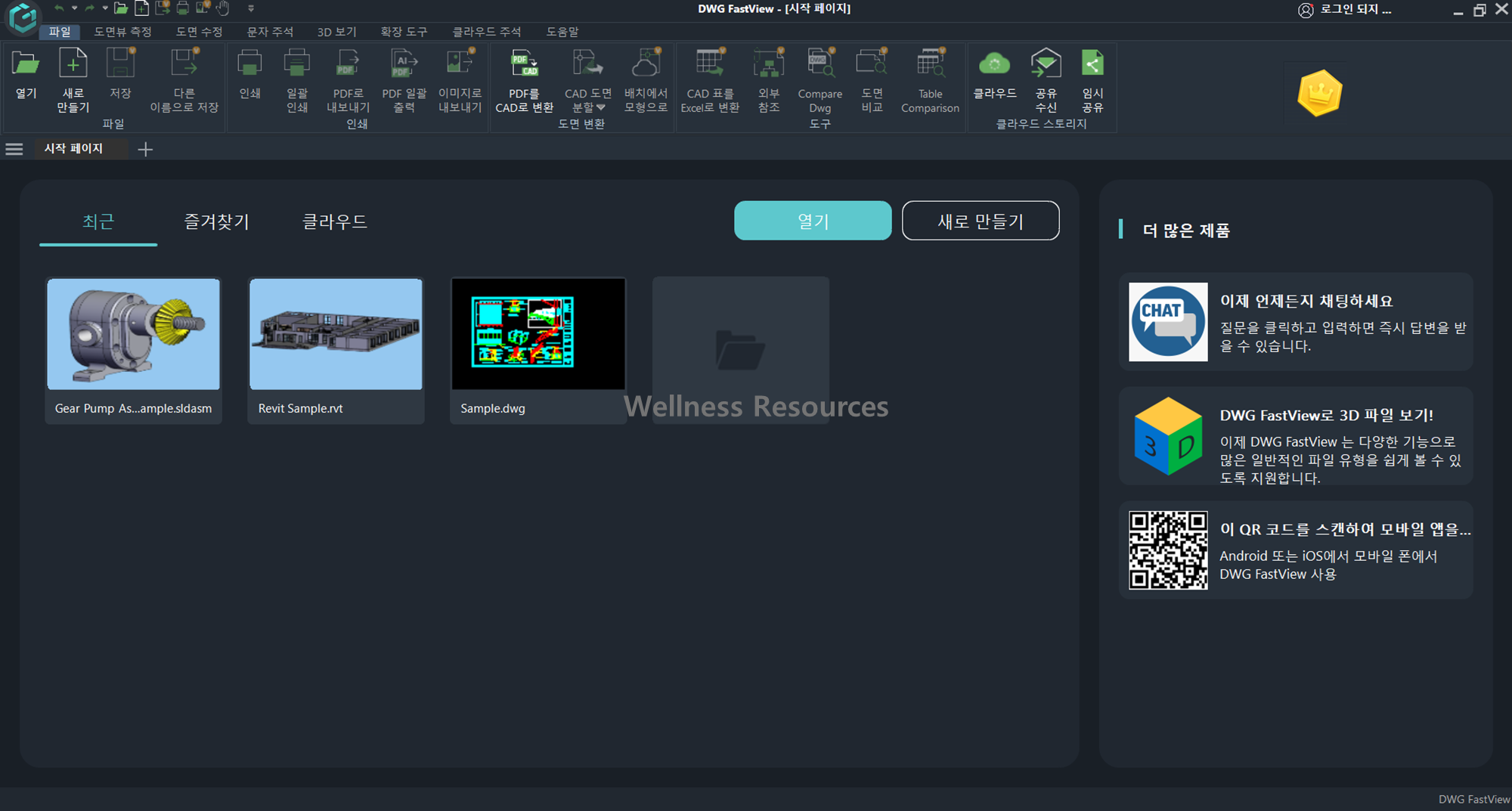Click image export icon in quick access toolbar
The width and height of the screenshot is (1512, 811).
point(203,8)
